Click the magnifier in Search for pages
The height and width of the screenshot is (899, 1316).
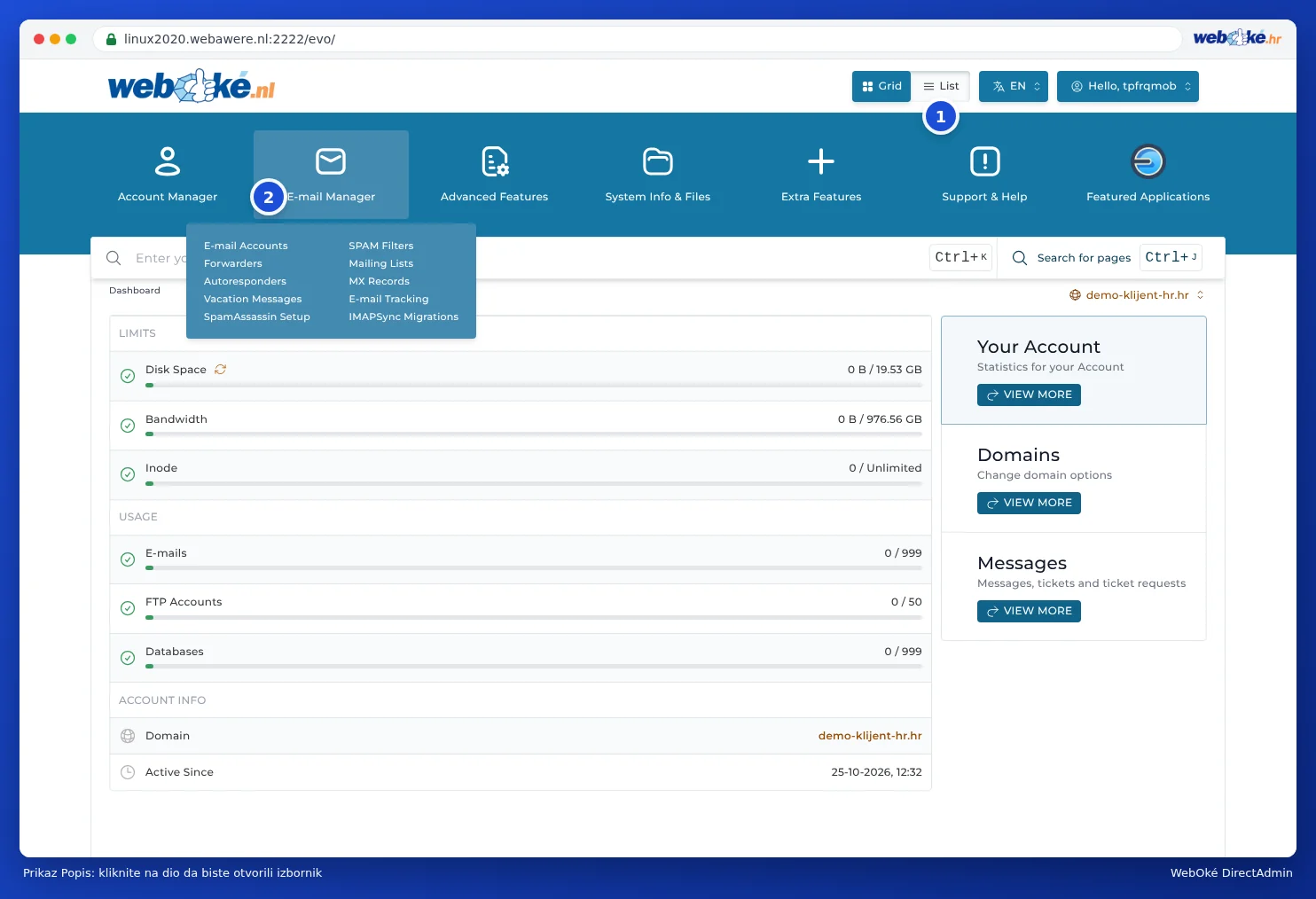pos(1020,258)
